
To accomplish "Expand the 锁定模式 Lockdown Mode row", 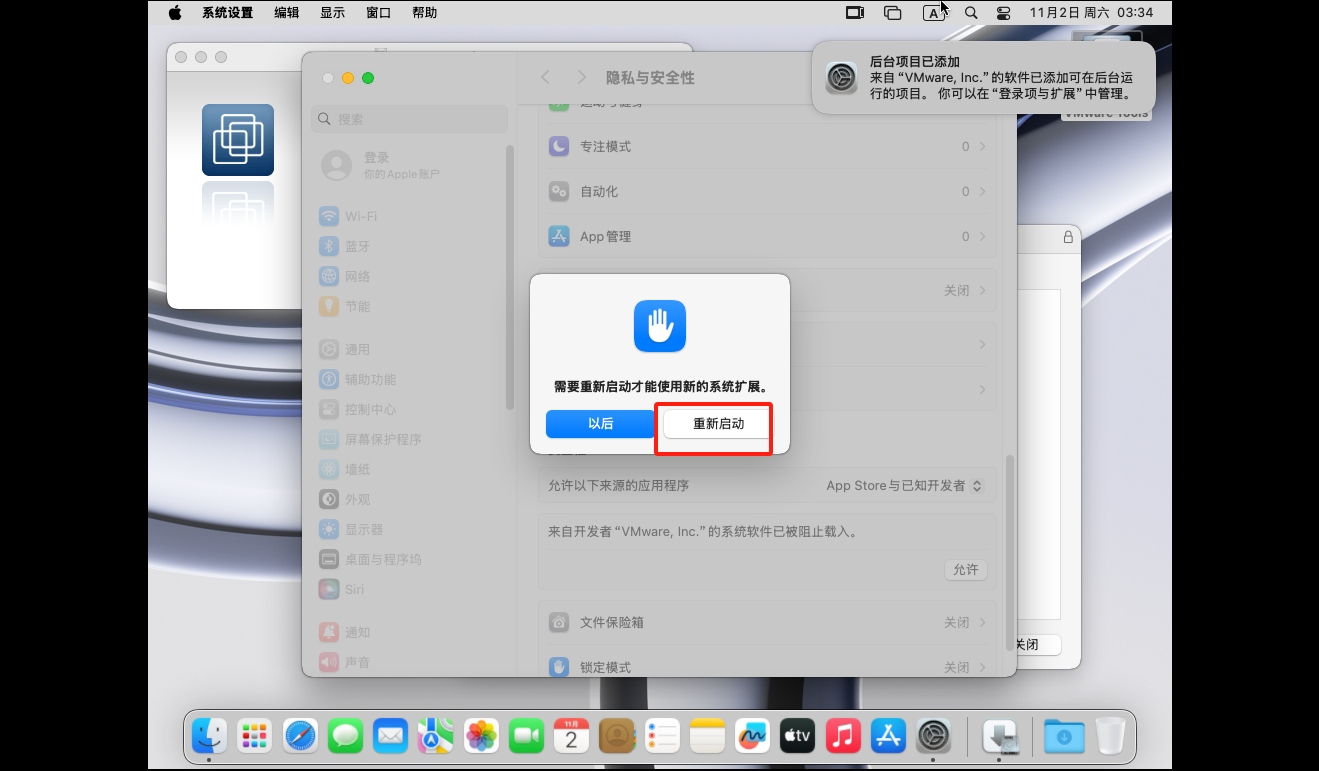I will tap(767, 666).
